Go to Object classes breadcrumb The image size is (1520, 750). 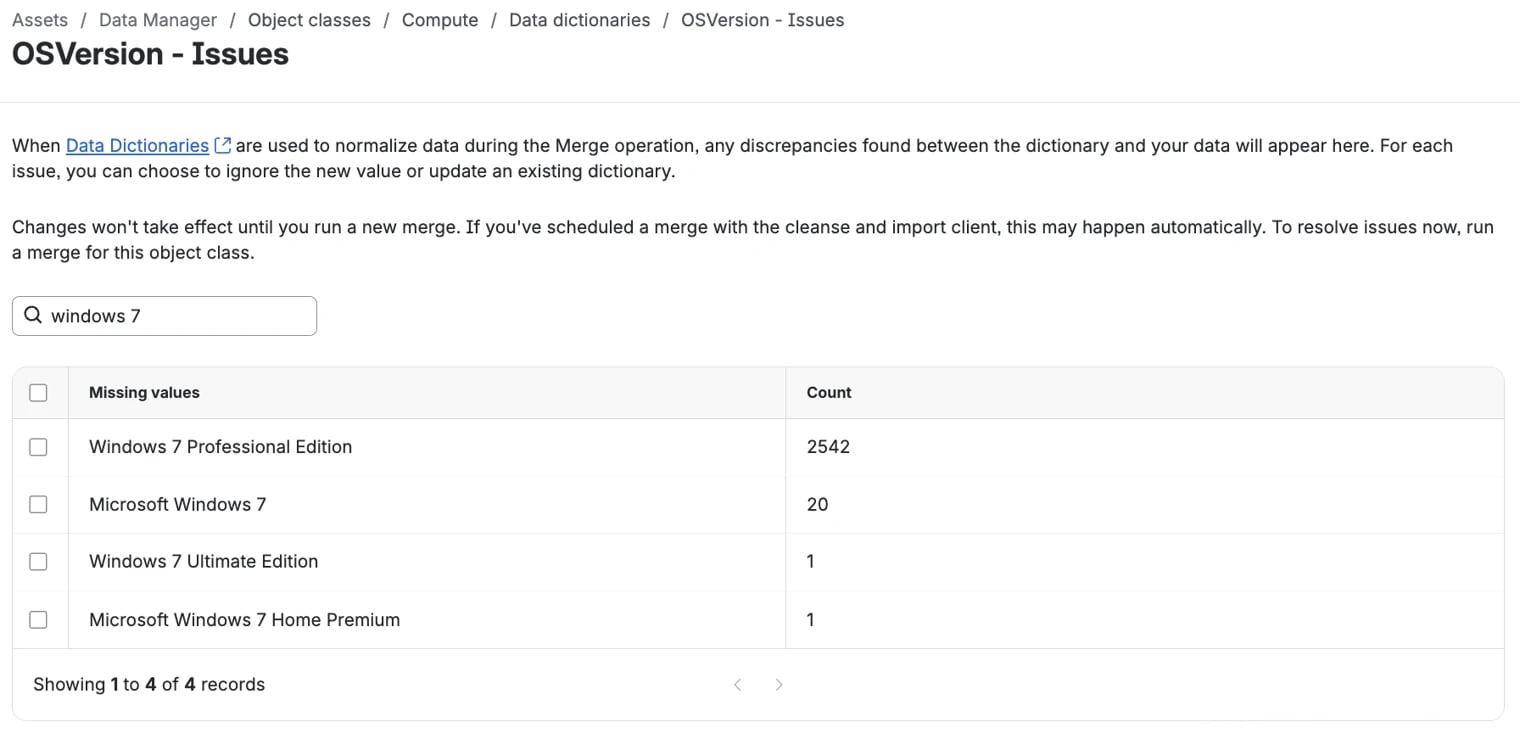click(309, 20)
